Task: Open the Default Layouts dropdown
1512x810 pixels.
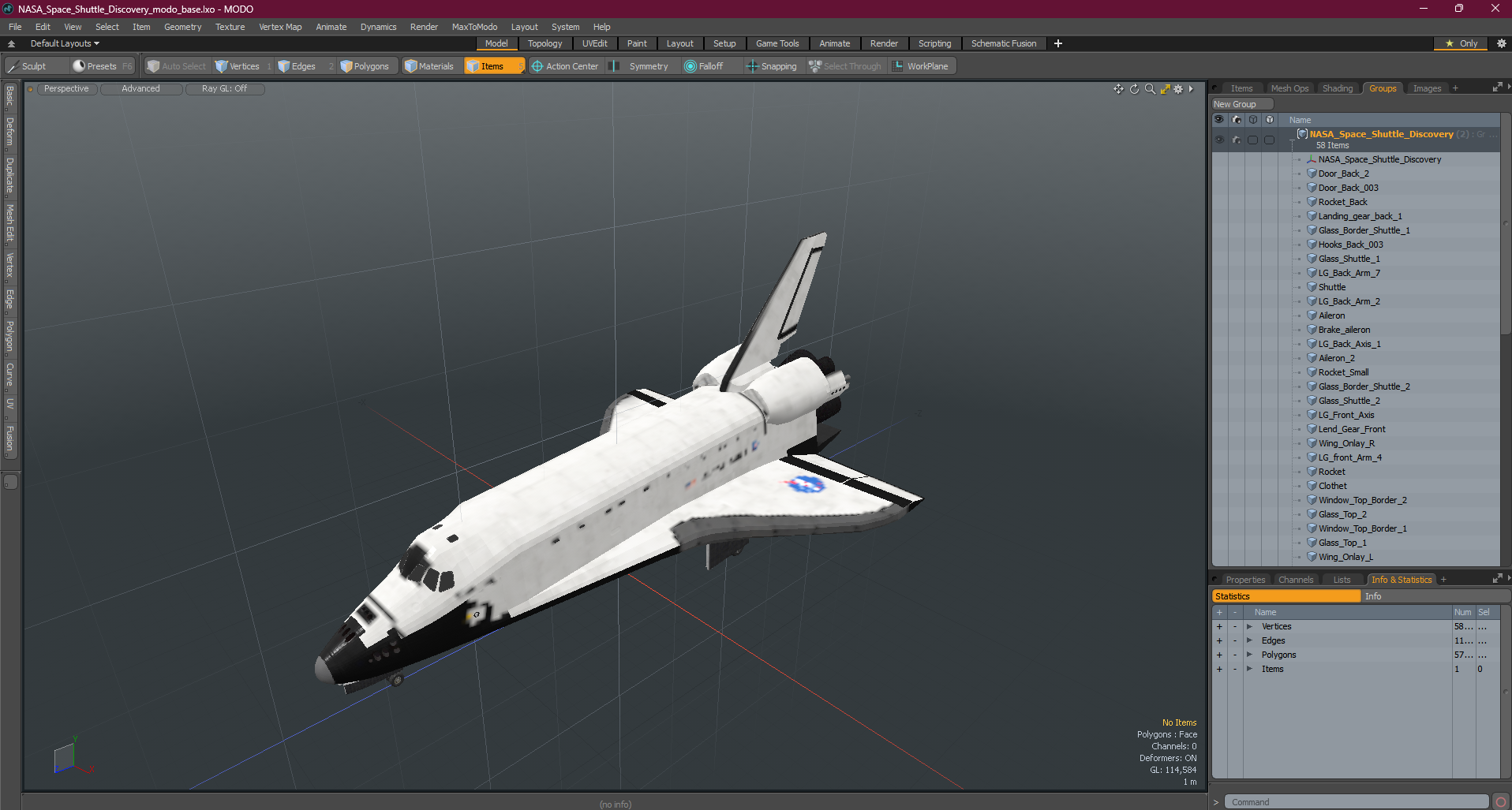Action: (65, 43)
